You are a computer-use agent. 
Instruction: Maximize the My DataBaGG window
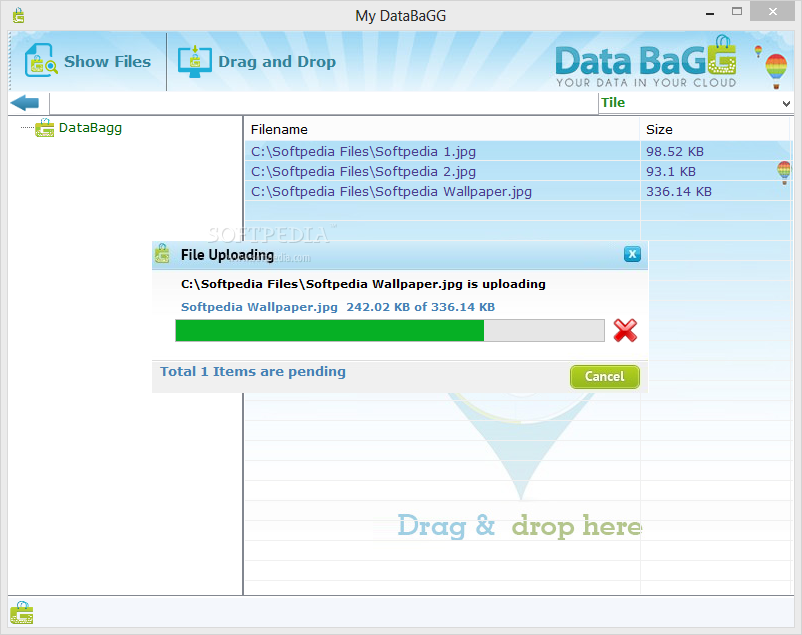(737, 12)
